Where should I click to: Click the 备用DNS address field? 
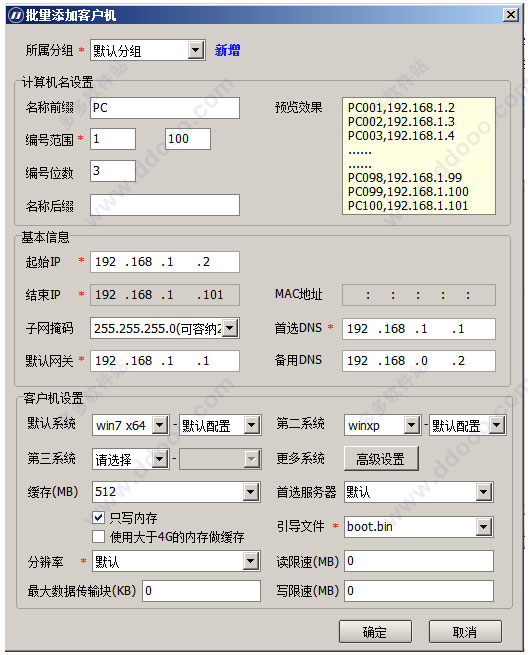(419, 361)
